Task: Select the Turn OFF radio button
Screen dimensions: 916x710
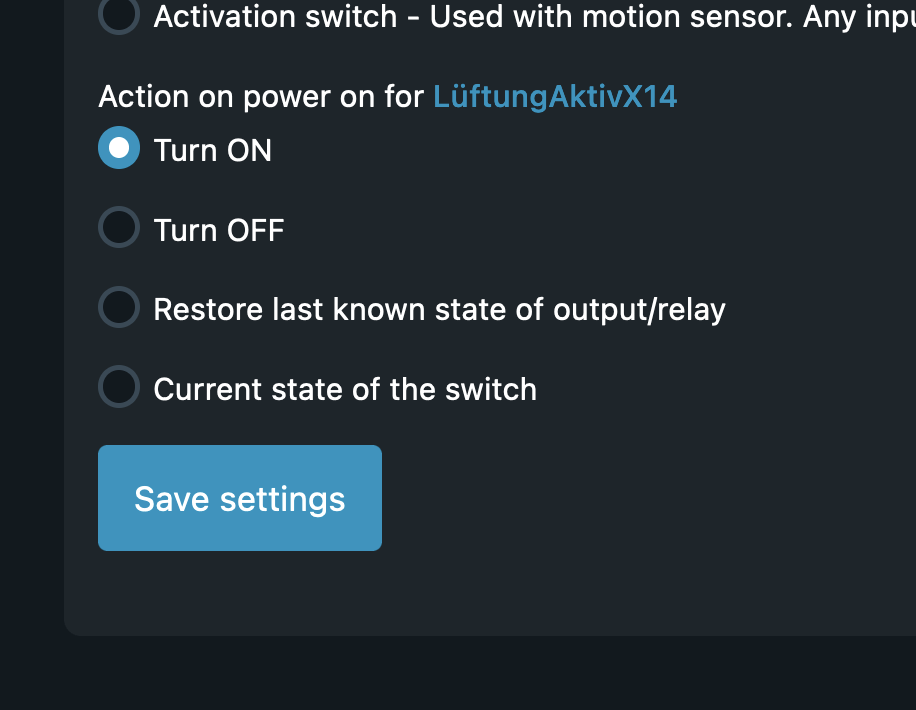Action: click(x=119, y=227)
